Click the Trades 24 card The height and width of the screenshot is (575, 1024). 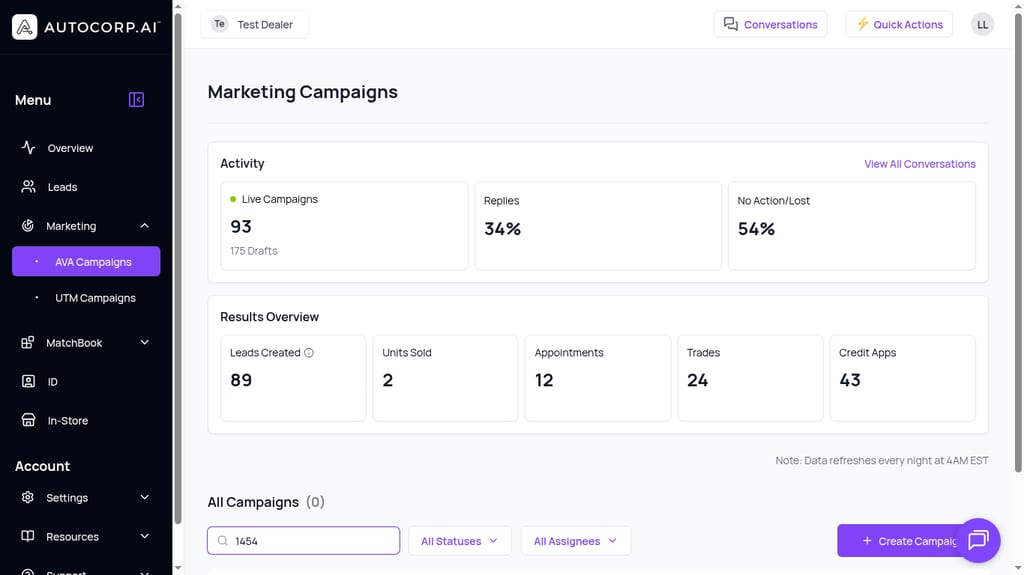[750, 378]
